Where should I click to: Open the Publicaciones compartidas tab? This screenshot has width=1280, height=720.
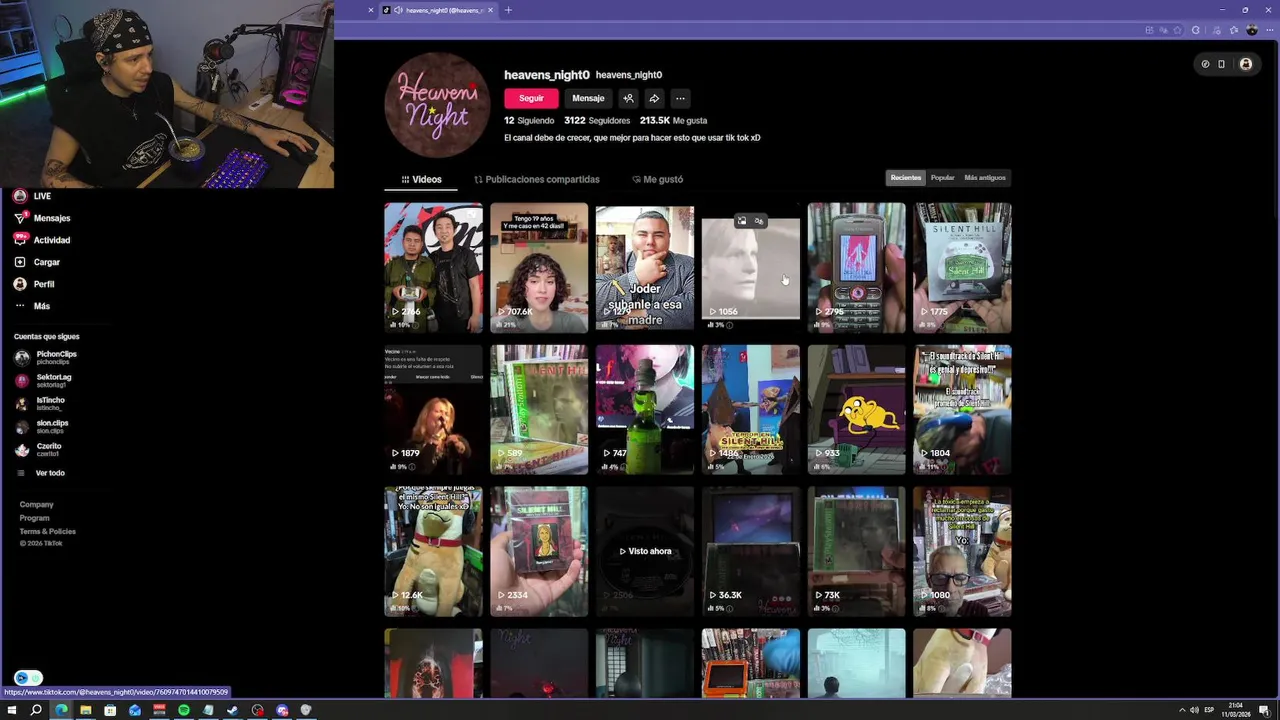coord(537,179)
